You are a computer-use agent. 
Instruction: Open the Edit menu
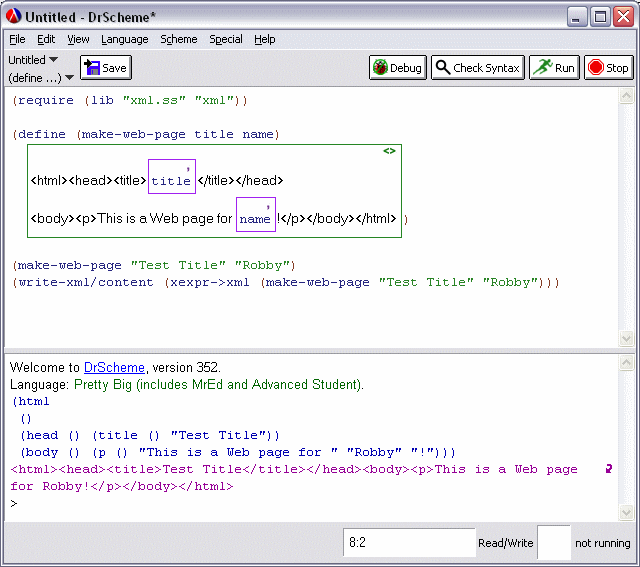coord(46,39)
